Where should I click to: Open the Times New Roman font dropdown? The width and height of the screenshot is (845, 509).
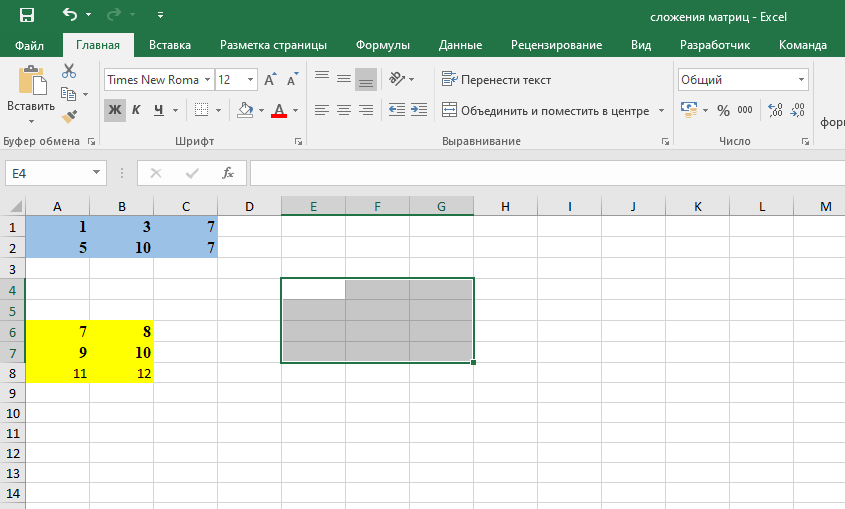click(x=207, y=80)
